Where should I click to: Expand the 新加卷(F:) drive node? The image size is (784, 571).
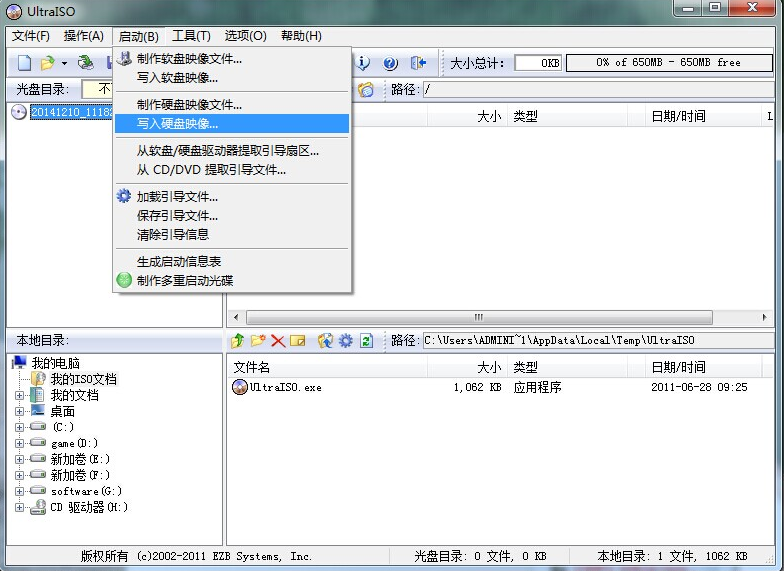pos(20,476)
